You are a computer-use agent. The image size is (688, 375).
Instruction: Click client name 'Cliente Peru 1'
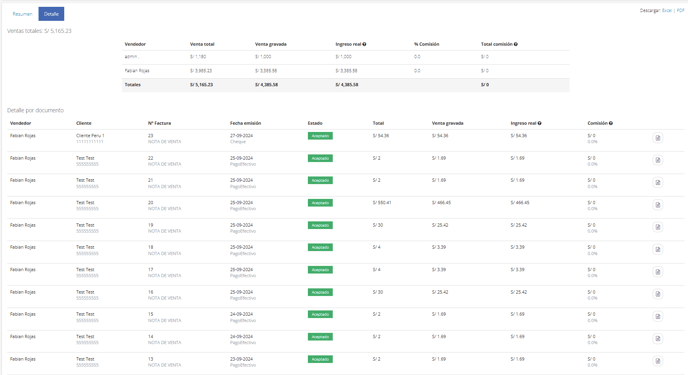[x=90, y=136]
